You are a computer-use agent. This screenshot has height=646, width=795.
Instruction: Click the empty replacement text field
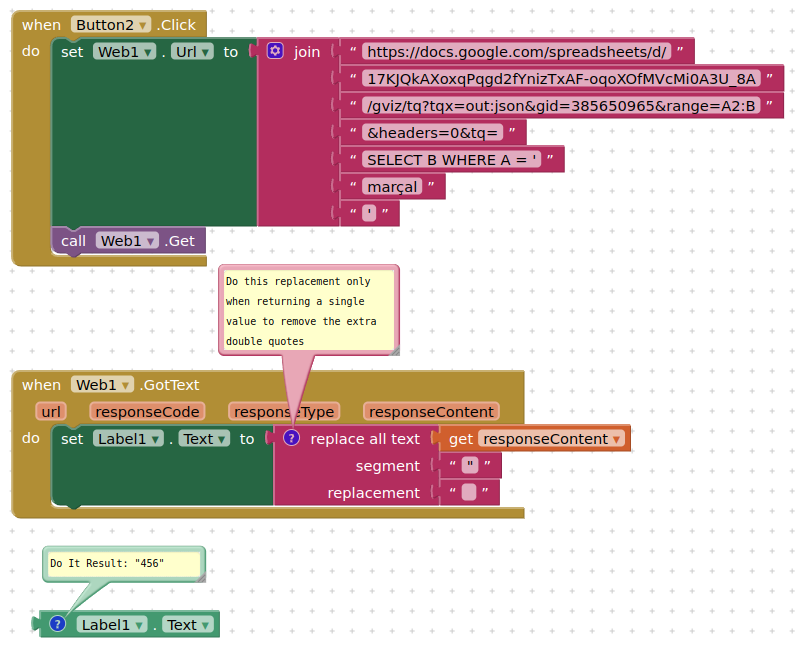(x=468, y=493)
